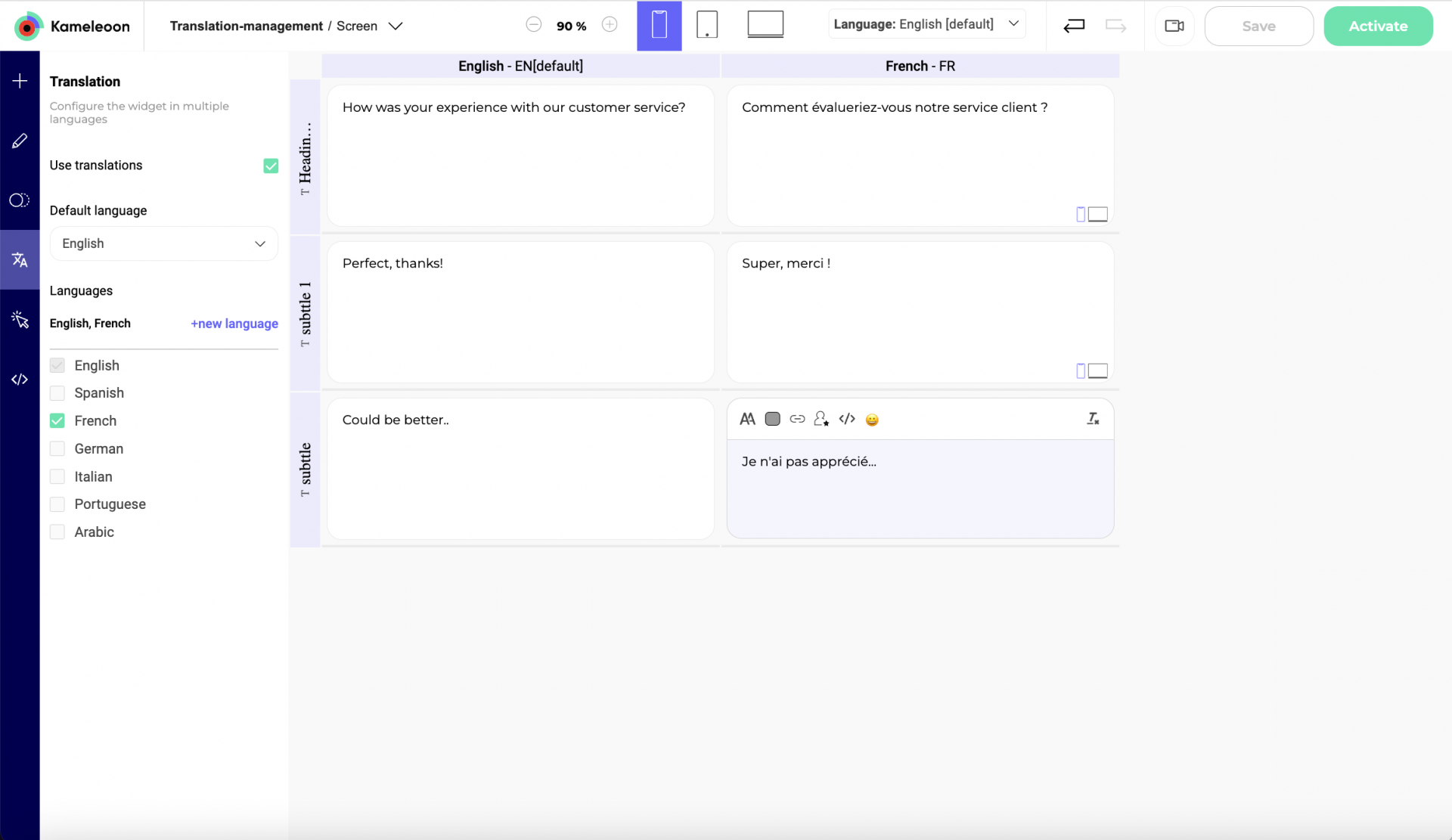Enable the Spanish language checkbox
Viewport: 1452px width, 840px height.
57,393
